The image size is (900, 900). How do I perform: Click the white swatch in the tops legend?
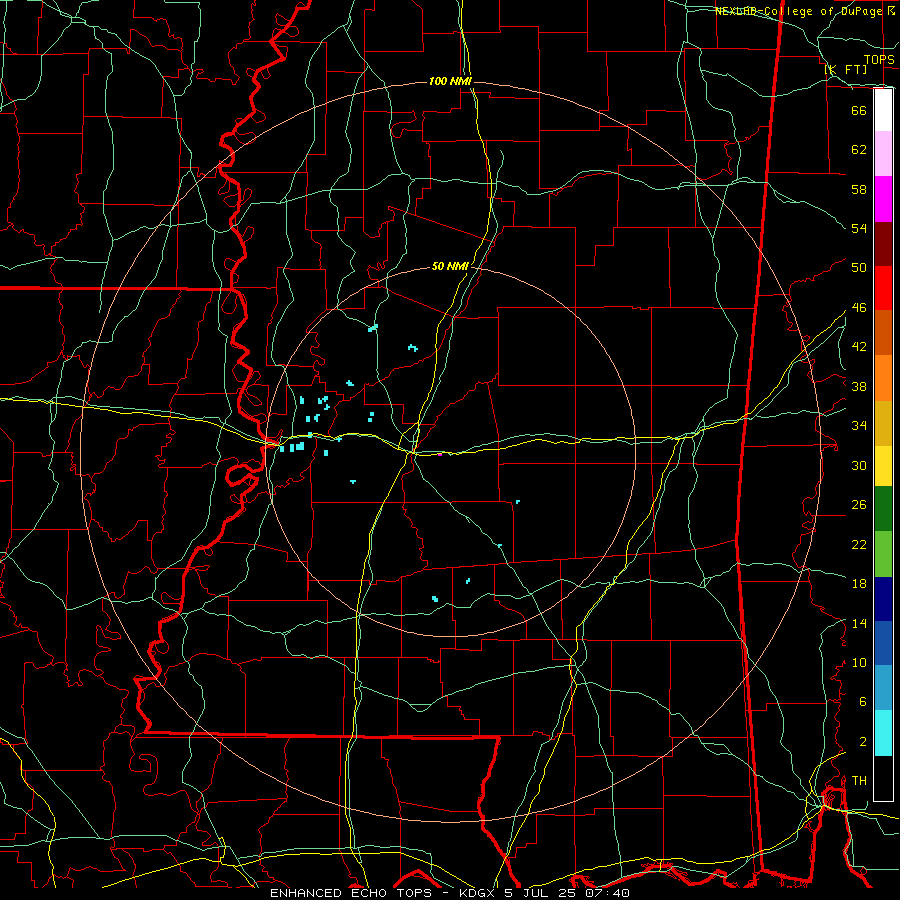pos(883,110)
